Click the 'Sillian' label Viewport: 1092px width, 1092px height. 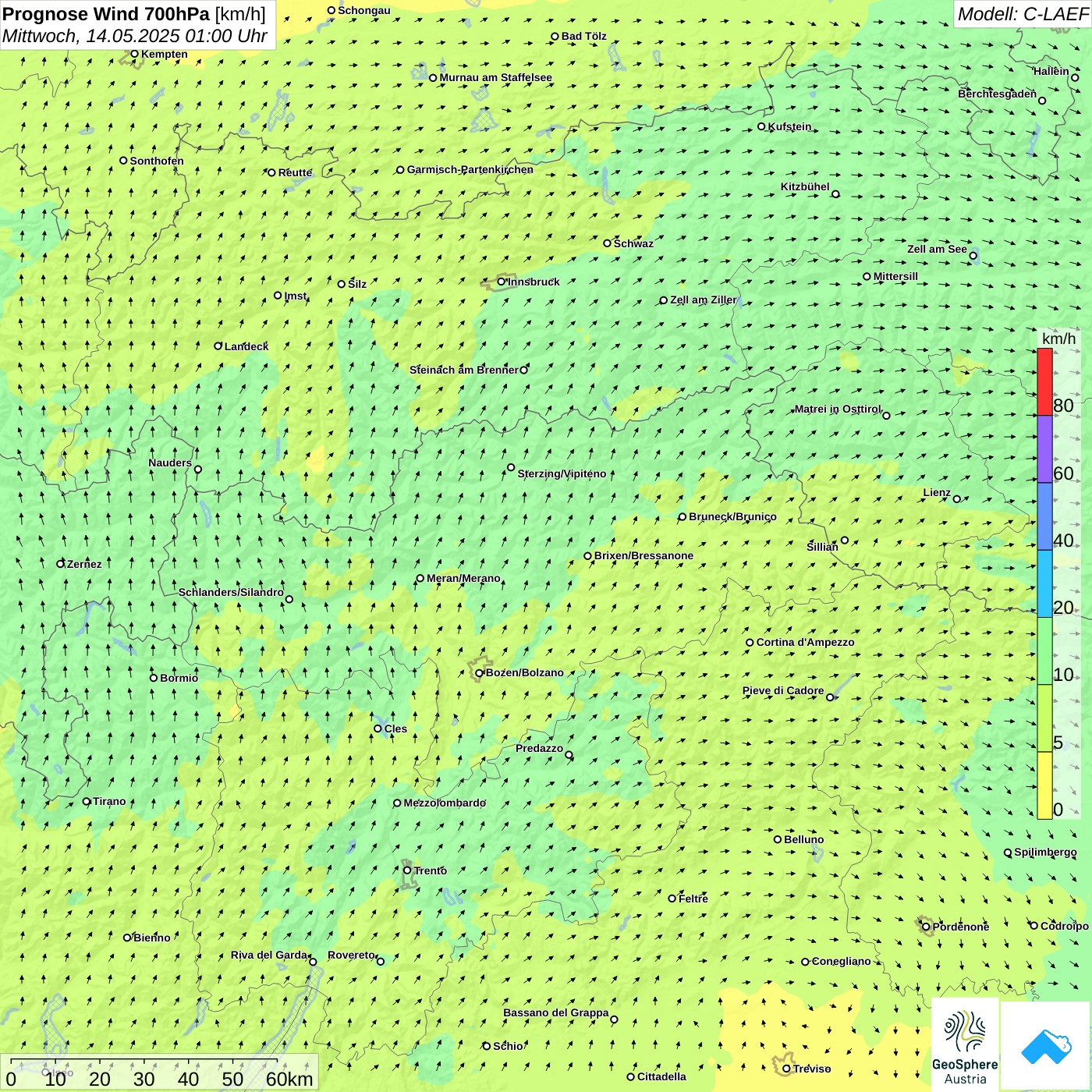coord(822,547)
